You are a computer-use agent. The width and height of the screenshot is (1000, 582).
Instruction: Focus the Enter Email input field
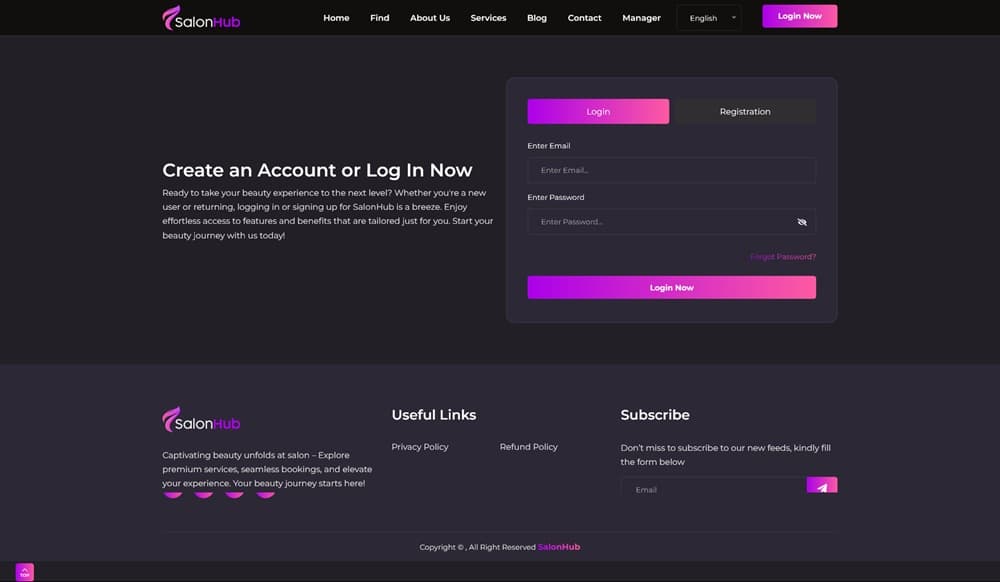coord(671,170)
